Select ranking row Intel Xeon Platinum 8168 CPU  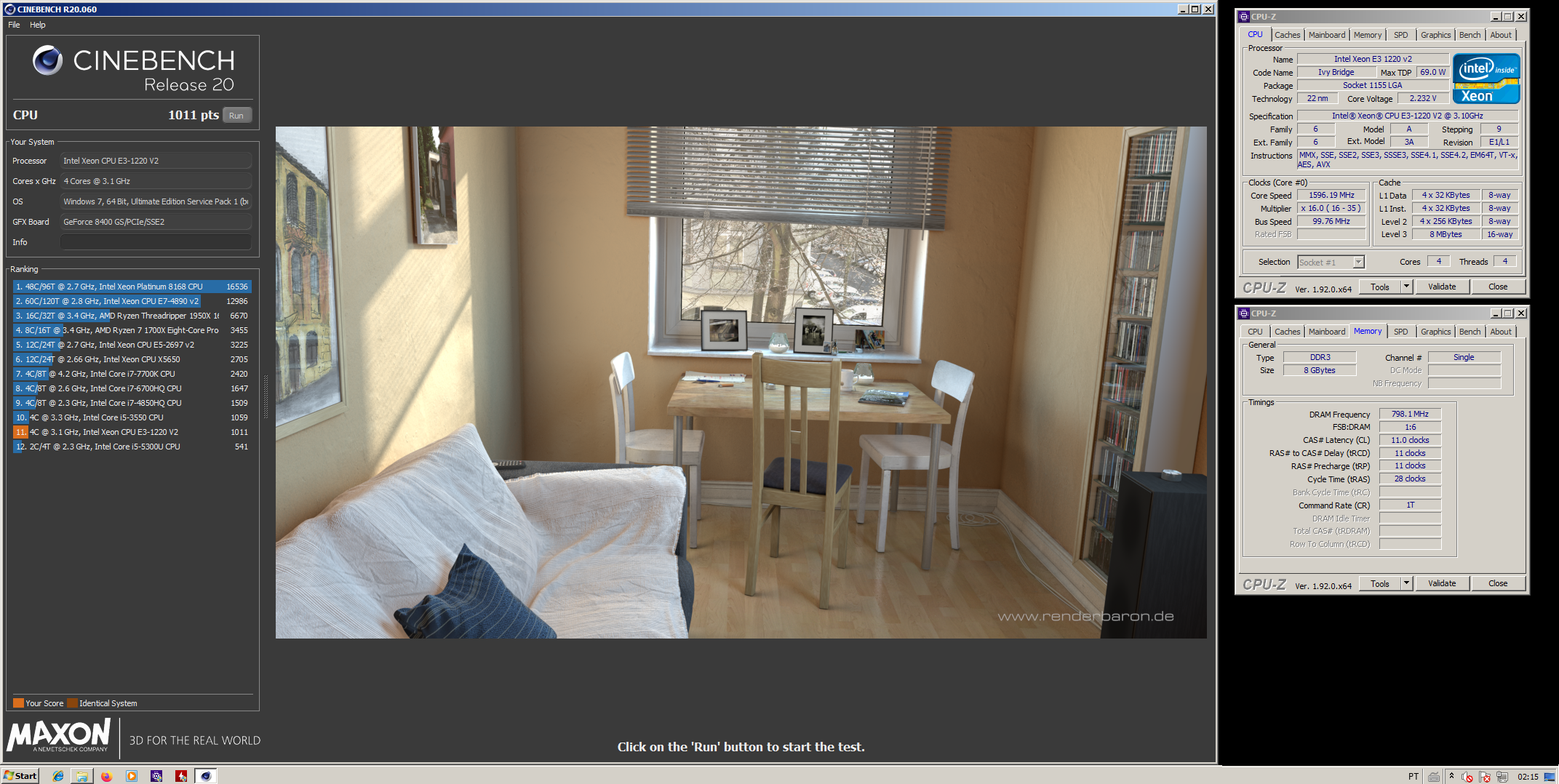132,287
